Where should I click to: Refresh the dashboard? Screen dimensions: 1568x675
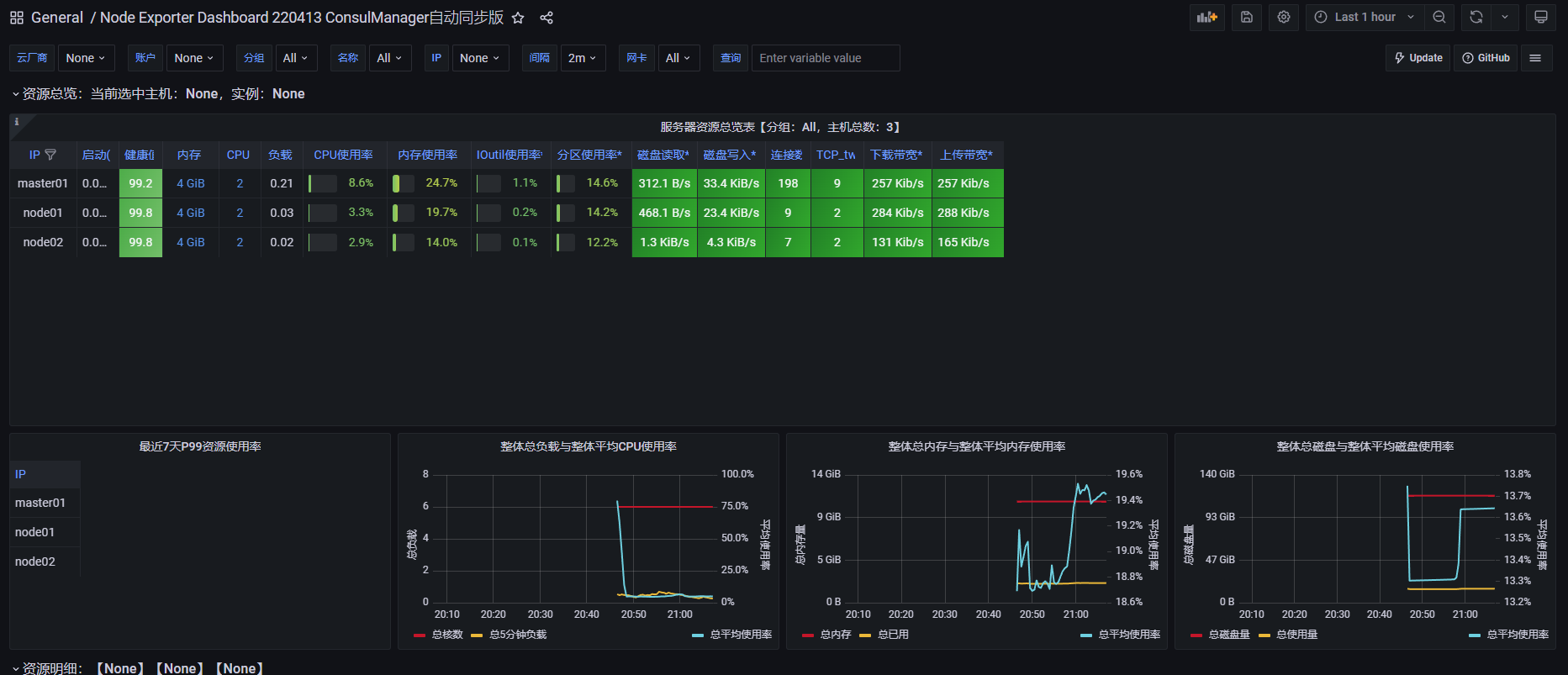click(1476, 18)
